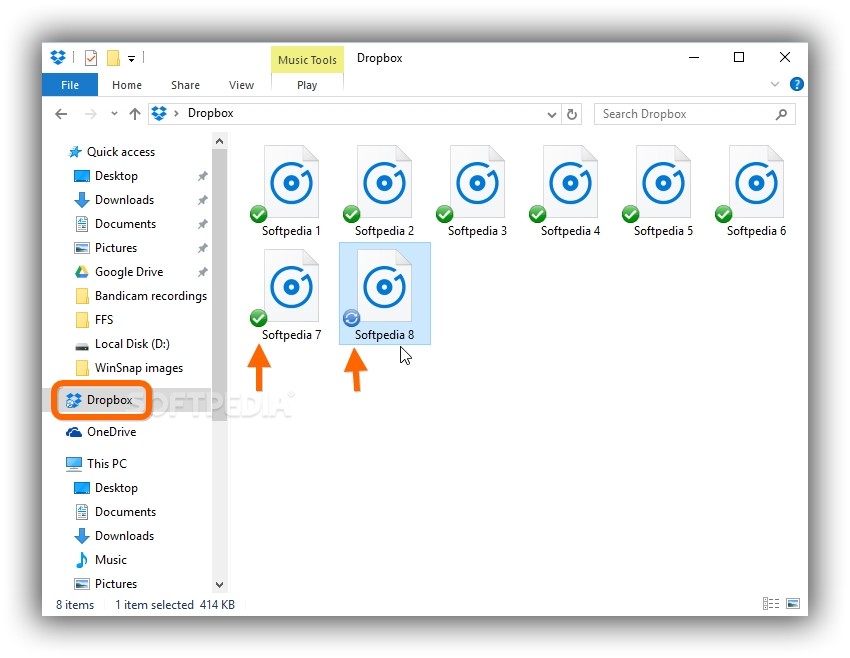This screenshot has height=658, width=850.
Task: Switch to the View ribbon tab
Action: tap(241, 85)
